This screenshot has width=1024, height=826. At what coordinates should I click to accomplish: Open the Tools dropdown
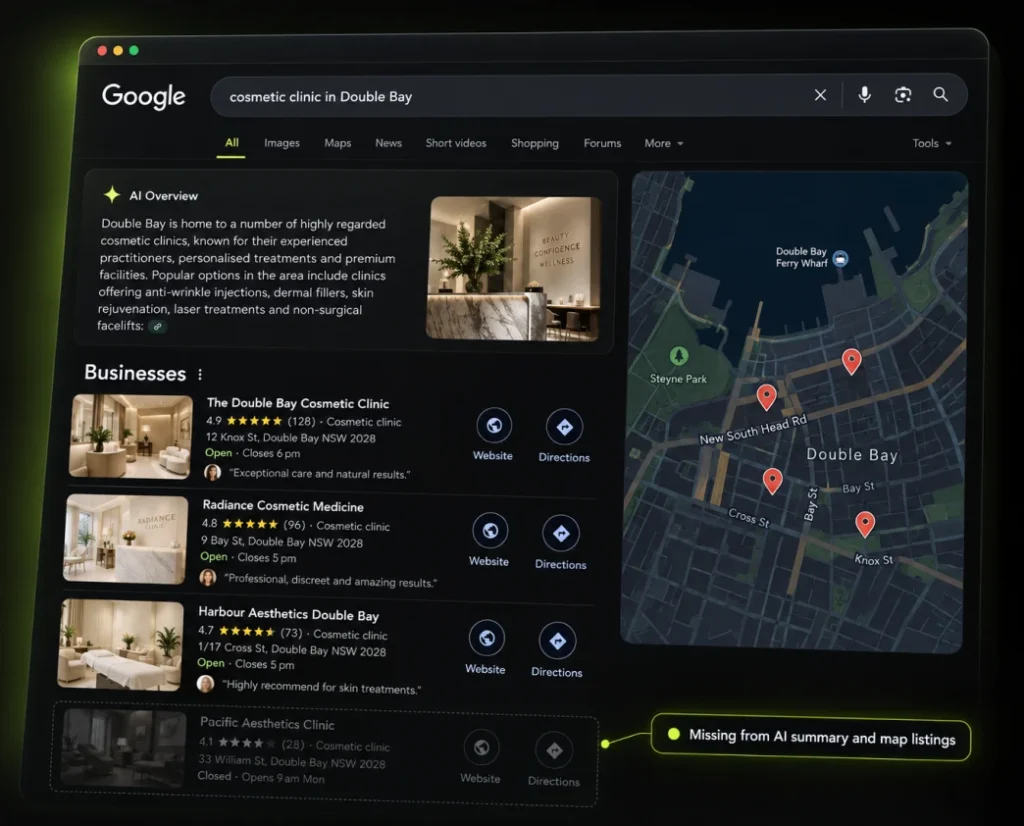tap(932, 143)
